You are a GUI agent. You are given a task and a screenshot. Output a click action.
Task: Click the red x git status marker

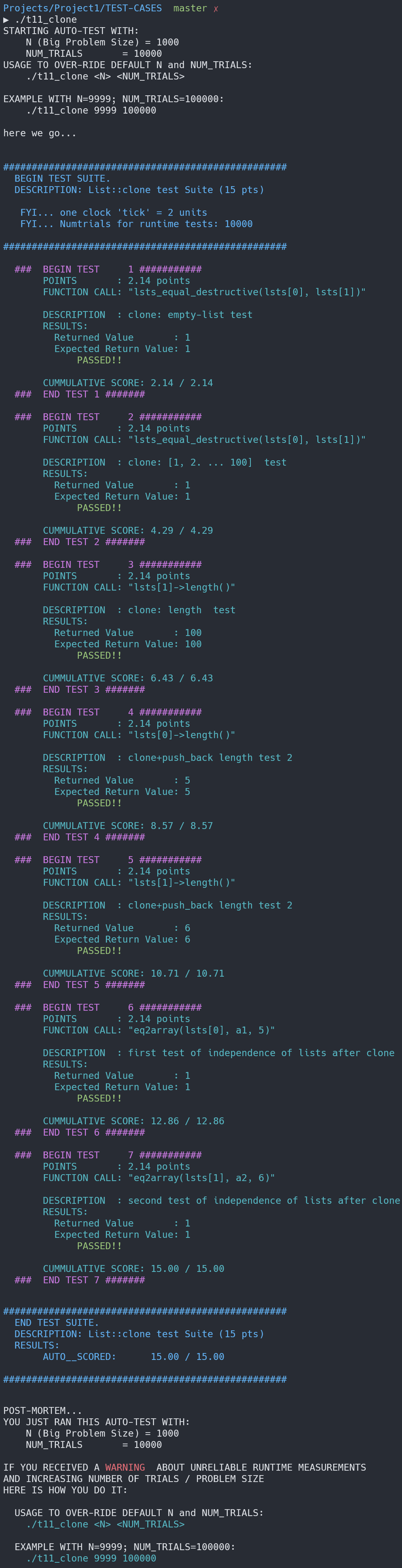[x=215, y=9]
